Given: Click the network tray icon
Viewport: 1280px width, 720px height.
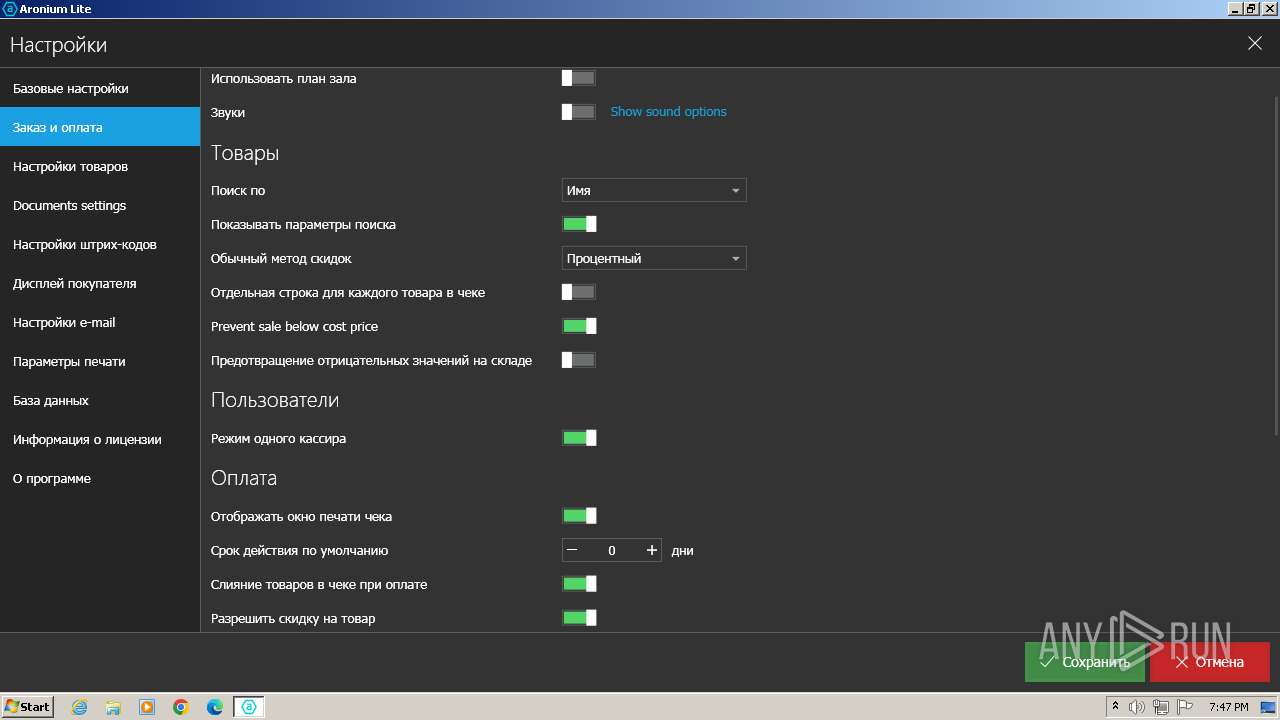Looking at the screenshot, I should [x=1160, y=707].
